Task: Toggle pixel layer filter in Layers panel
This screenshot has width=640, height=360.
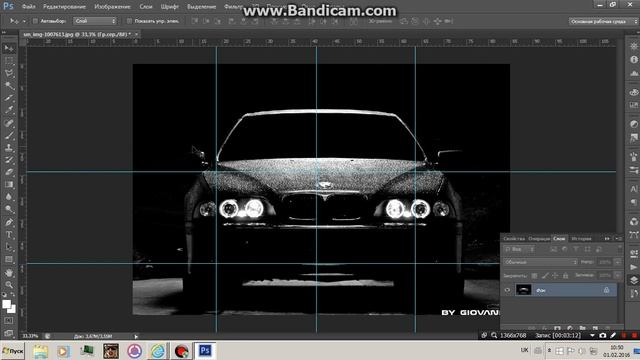Action: [553, 249]
